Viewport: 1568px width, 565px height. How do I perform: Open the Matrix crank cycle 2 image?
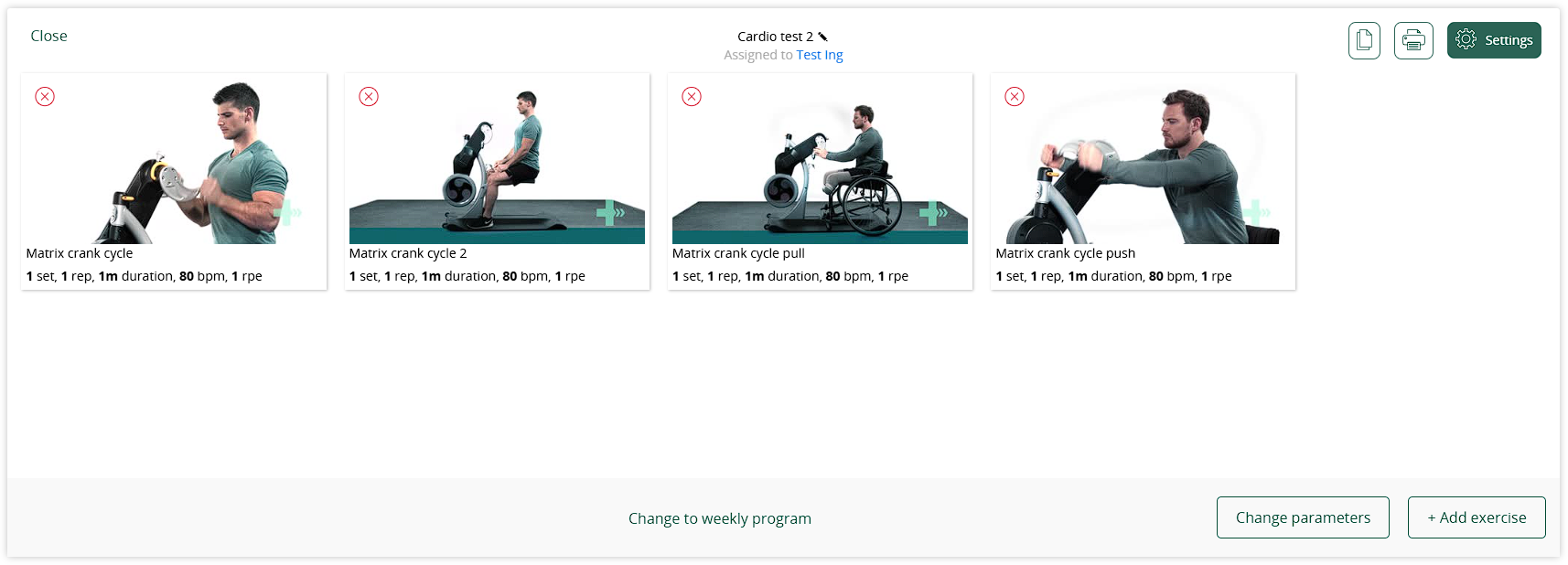click(497, 161)
